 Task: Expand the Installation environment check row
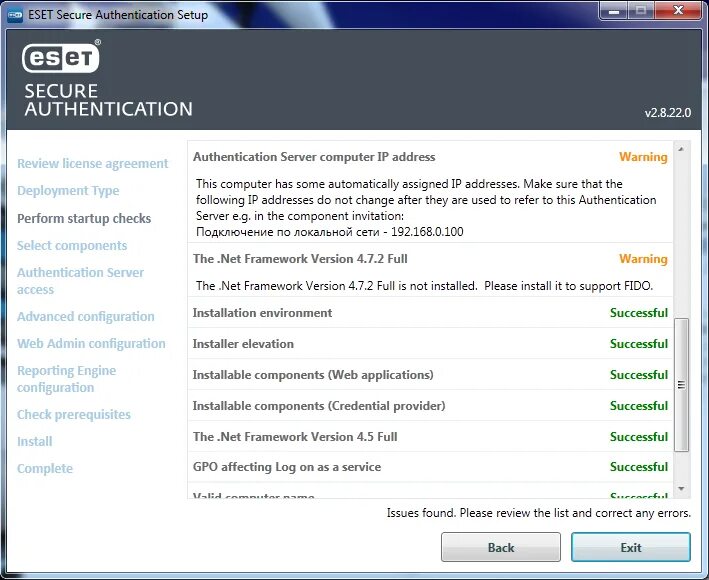click(430, 312)
